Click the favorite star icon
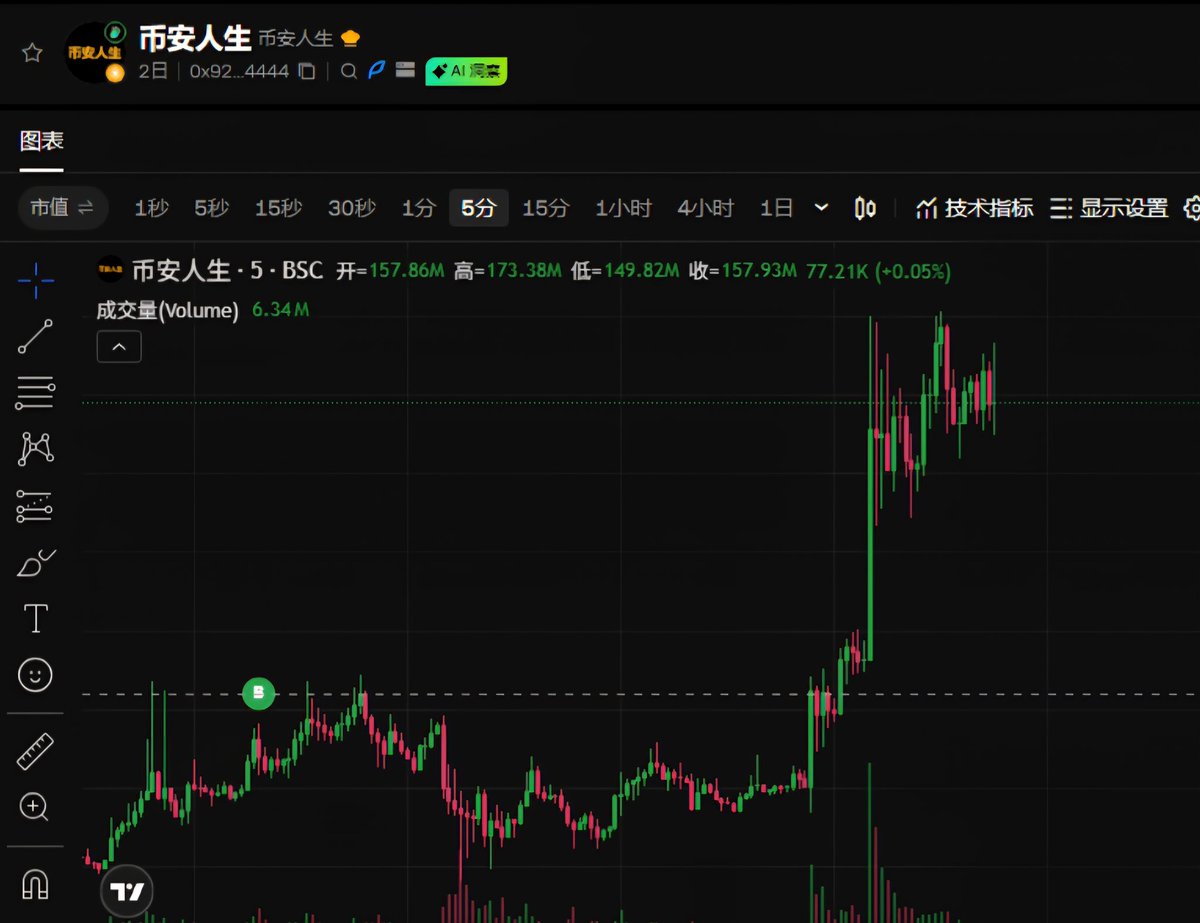The width and height of the screenshot is (1200, 923). [x=32, y=53]
